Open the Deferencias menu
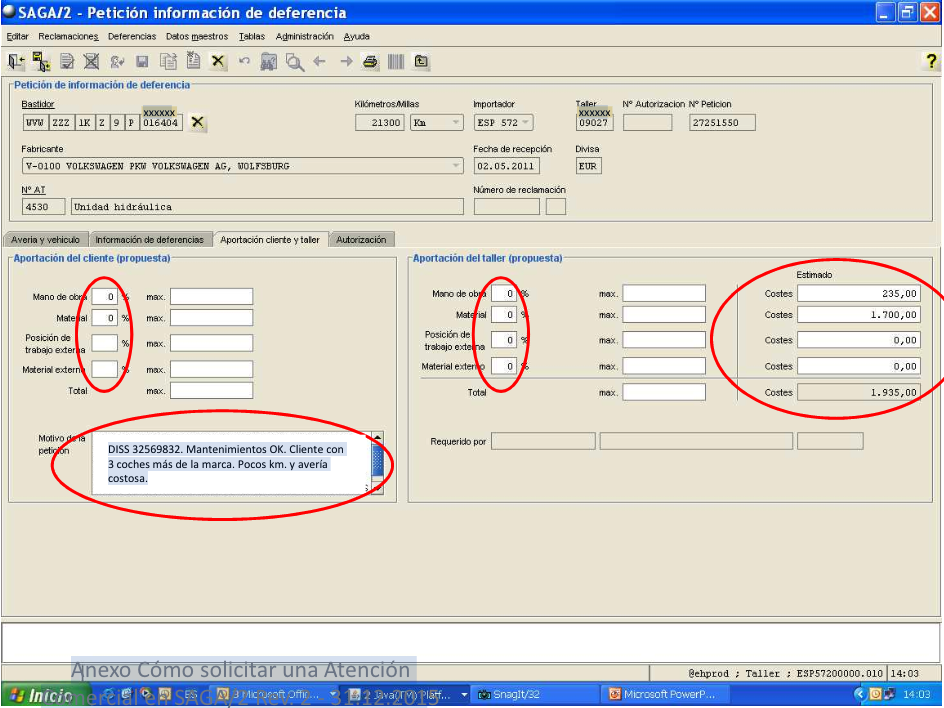 (x=132, y=37)
